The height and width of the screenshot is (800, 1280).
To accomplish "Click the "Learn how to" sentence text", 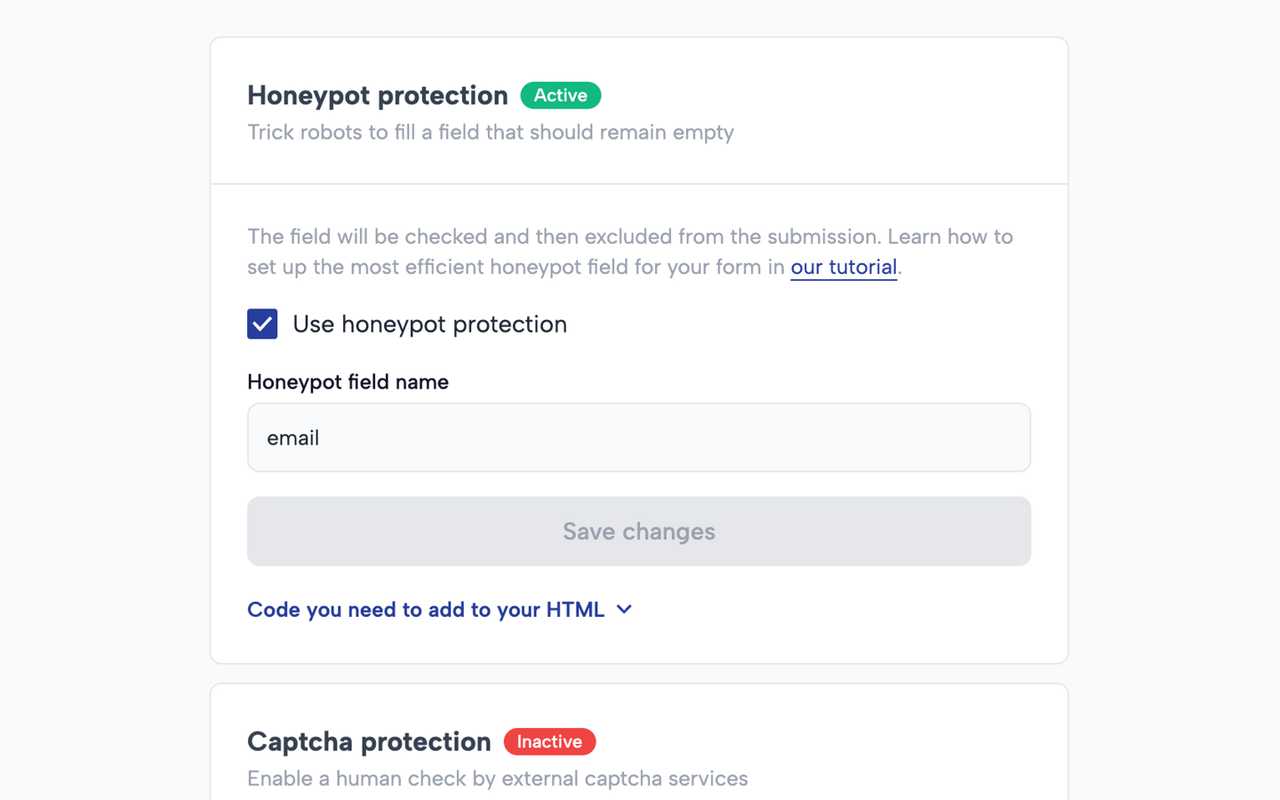I will pos(950,237).
